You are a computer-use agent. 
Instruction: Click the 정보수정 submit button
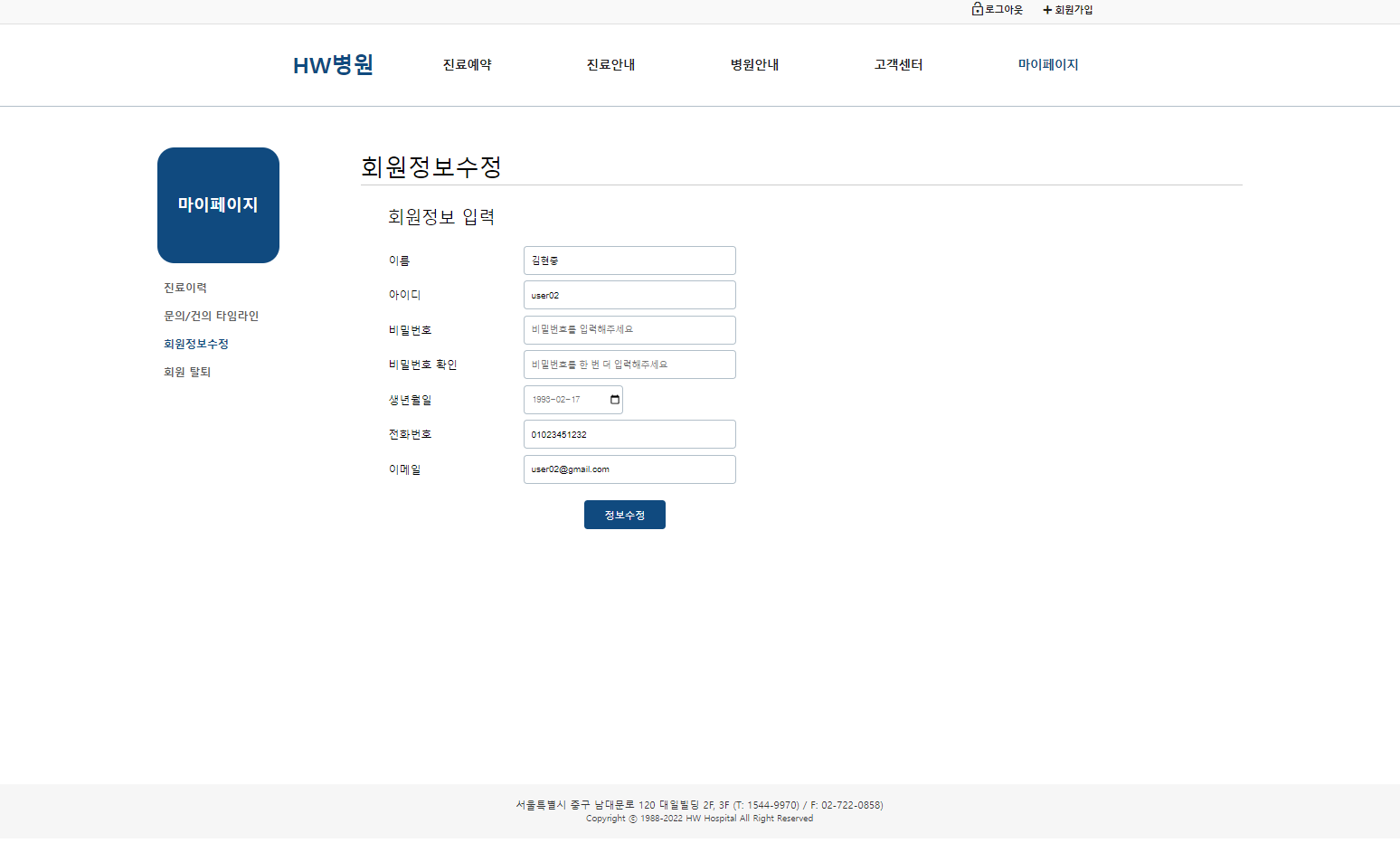624,514
